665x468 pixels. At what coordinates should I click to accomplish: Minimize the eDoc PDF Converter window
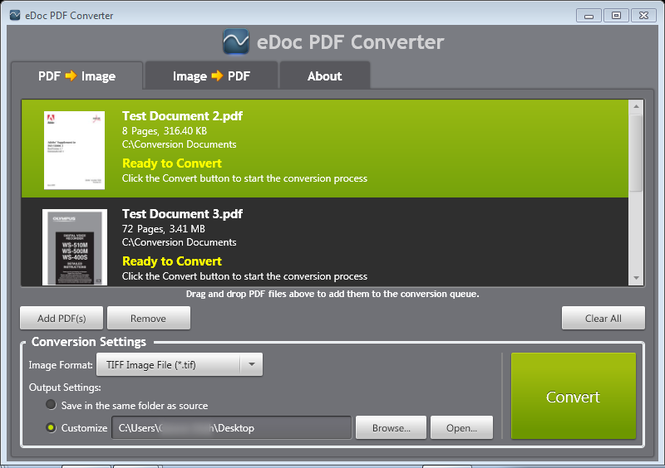click(x=589, y=16)
